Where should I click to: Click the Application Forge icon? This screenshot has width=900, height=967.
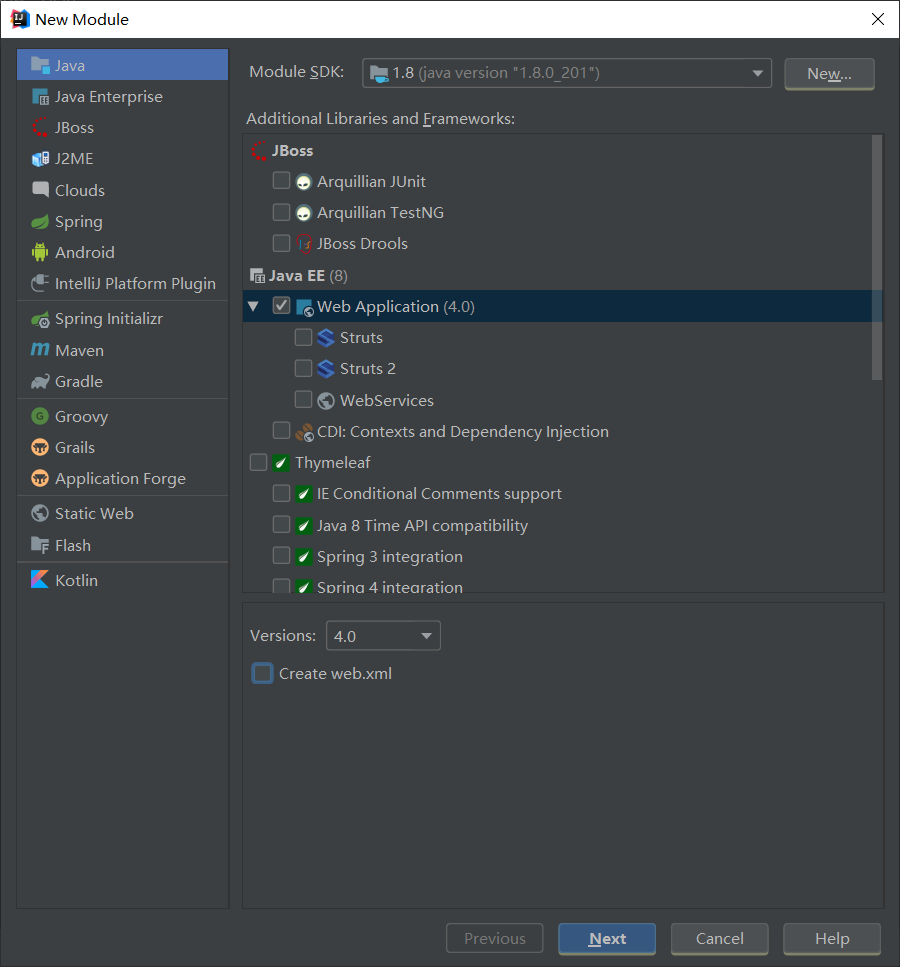(40, 478)
